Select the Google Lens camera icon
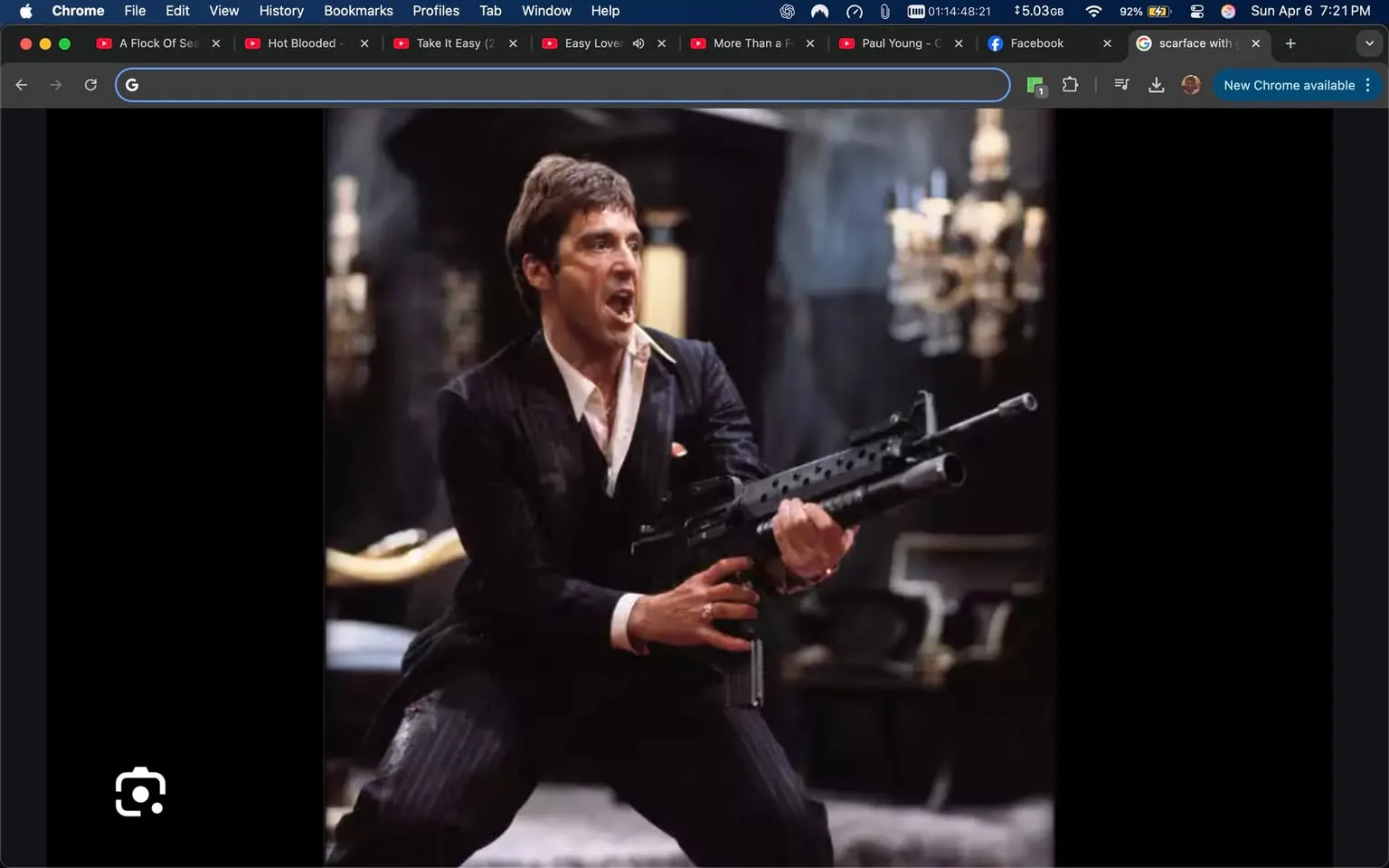This screenshot has width=1389, height=868. pyautogui.click(x=139, y=791)
